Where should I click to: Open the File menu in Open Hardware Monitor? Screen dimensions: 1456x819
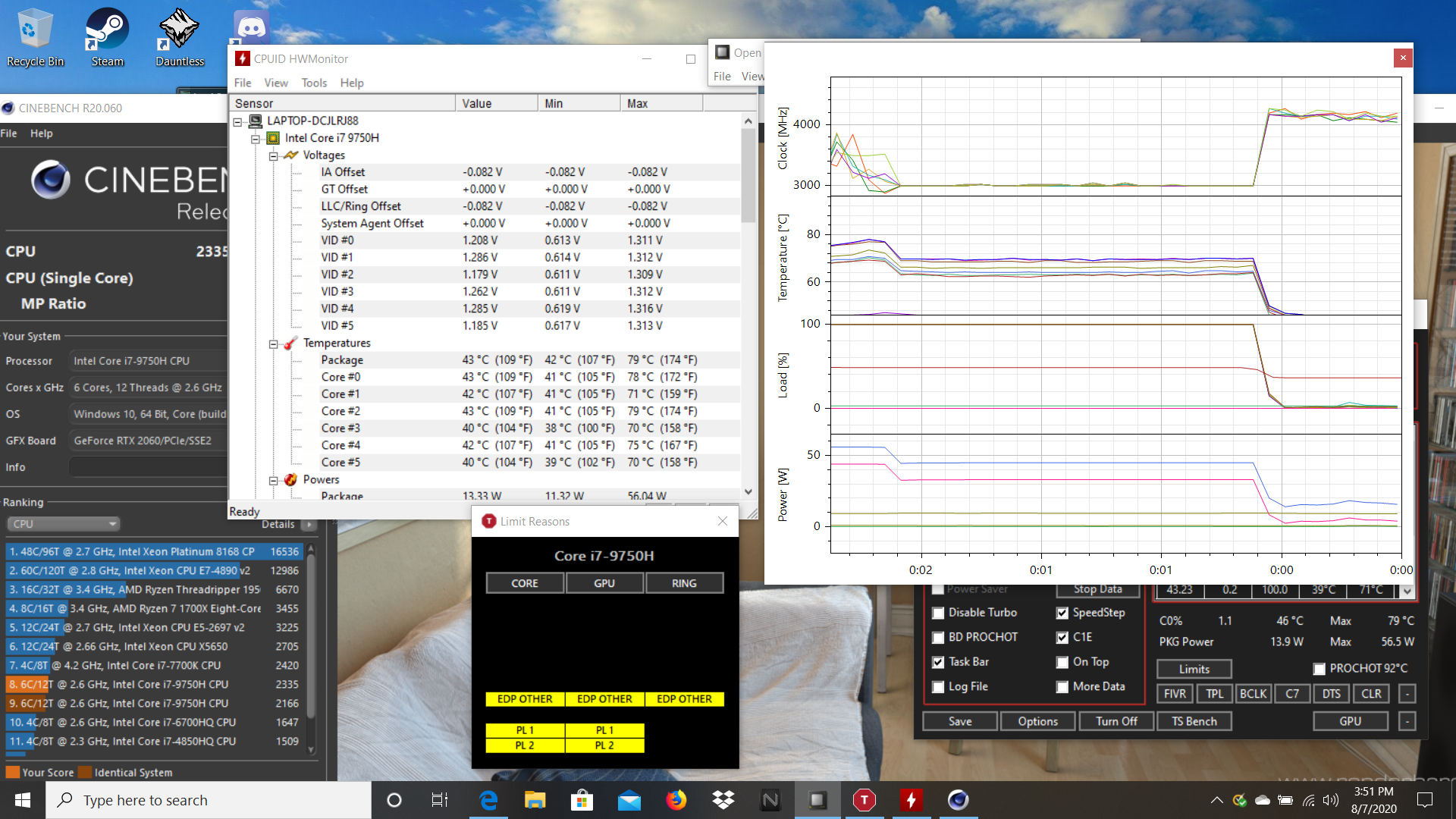pos(722,76)
